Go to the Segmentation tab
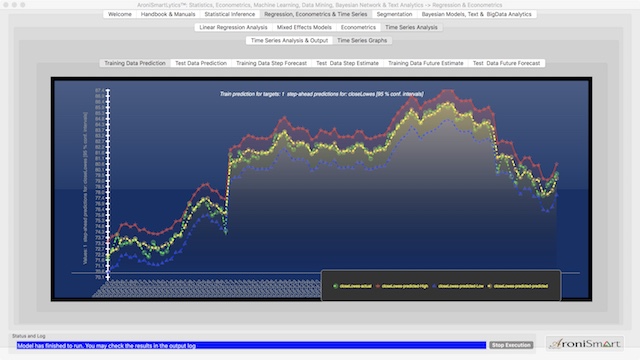640x360 pixels. pos(394,14)
